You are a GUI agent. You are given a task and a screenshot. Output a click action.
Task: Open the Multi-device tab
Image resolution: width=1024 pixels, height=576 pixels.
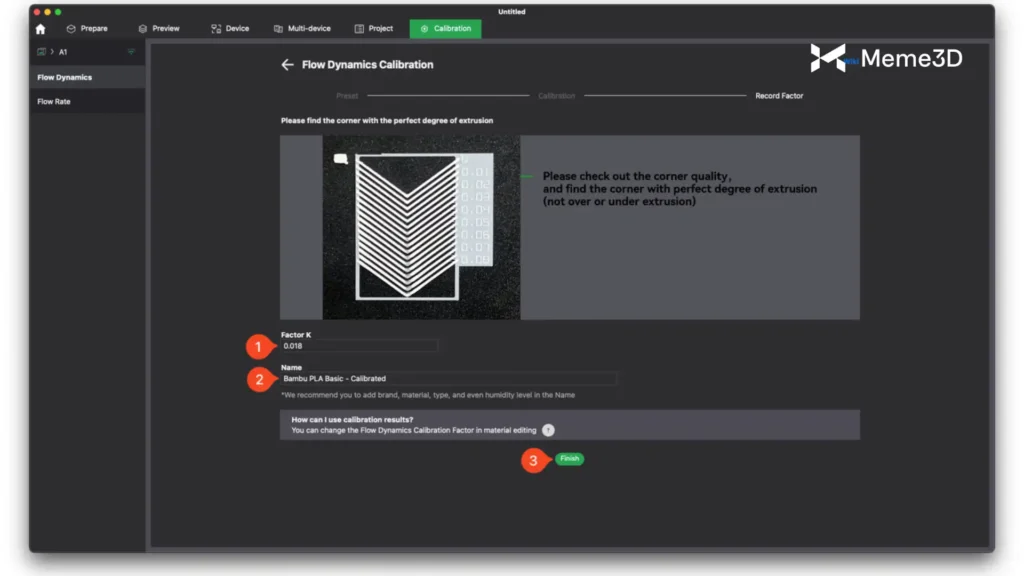point(302,29)
